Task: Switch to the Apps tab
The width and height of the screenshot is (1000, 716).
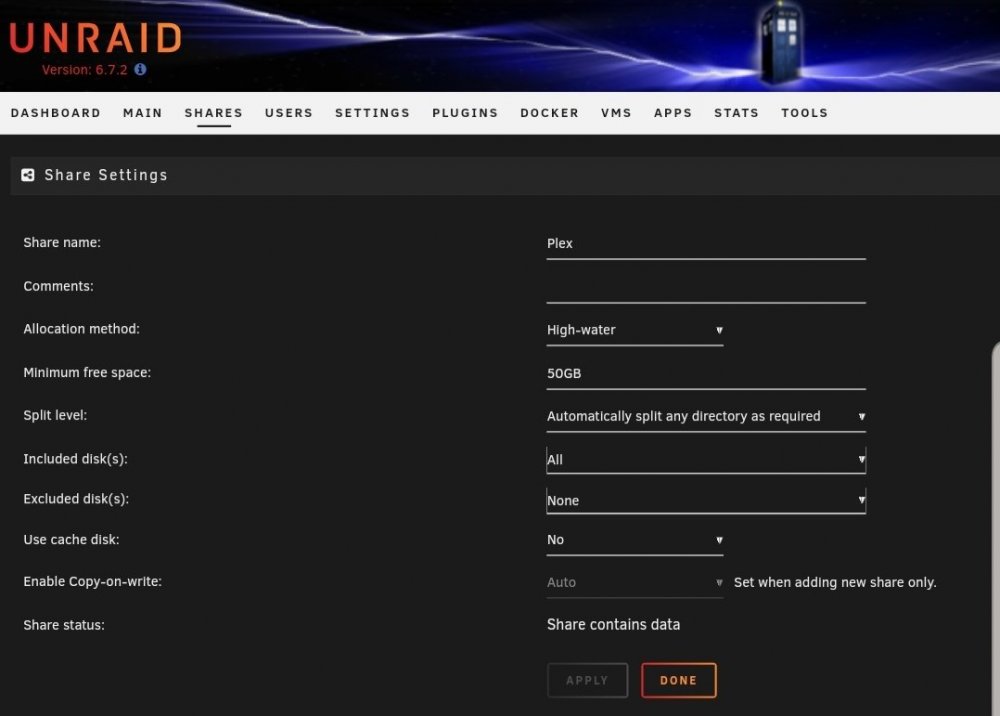Action: pos(673,113)
